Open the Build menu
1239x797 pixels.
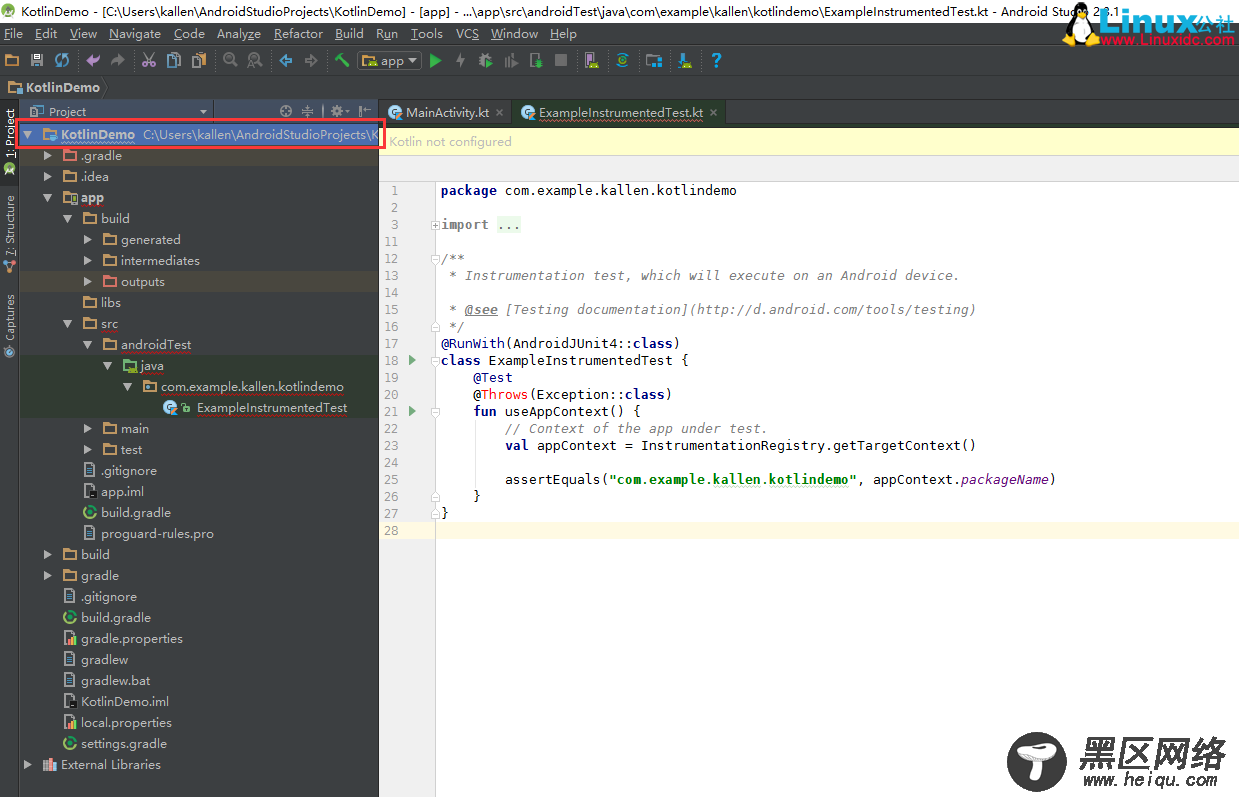tap(349, 33)
